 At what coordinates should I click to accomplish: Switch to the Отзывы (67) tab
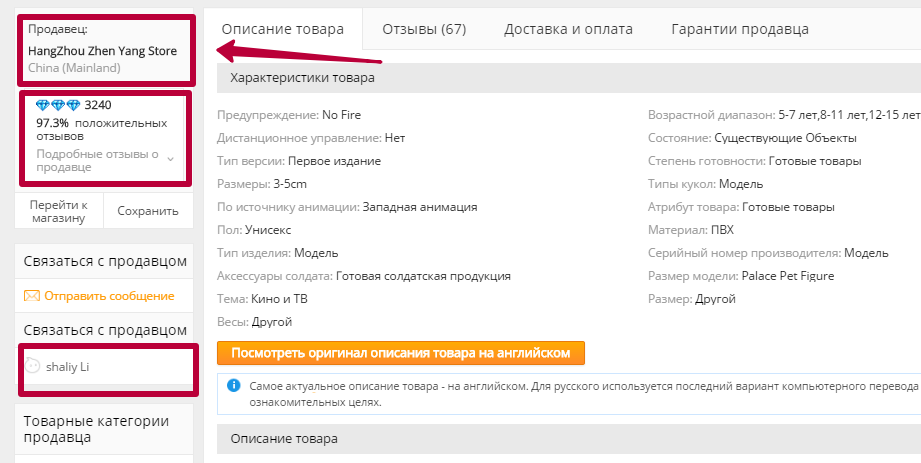click(x=424, y=29)
